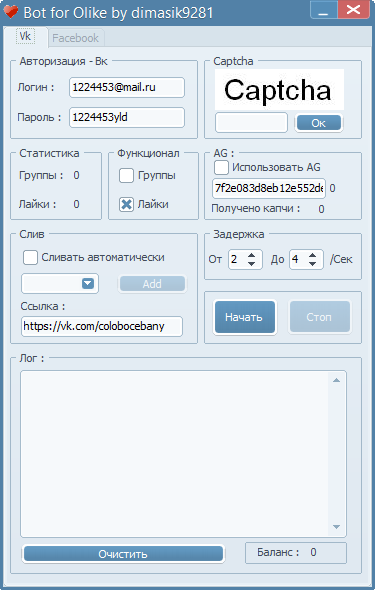The image size is (375, 590).
Task: Start the bot with Начать button
Action: coord(244,317)
